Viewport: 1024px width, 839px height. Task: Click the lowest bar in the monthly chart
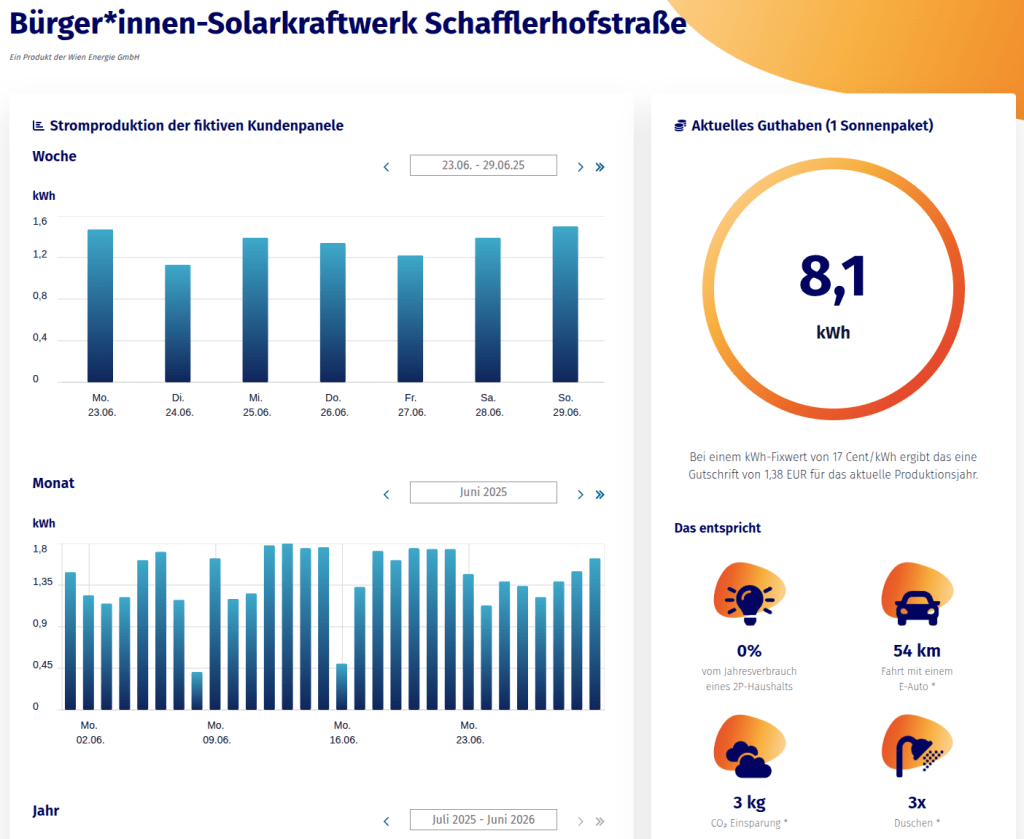[x=197, y=690]
